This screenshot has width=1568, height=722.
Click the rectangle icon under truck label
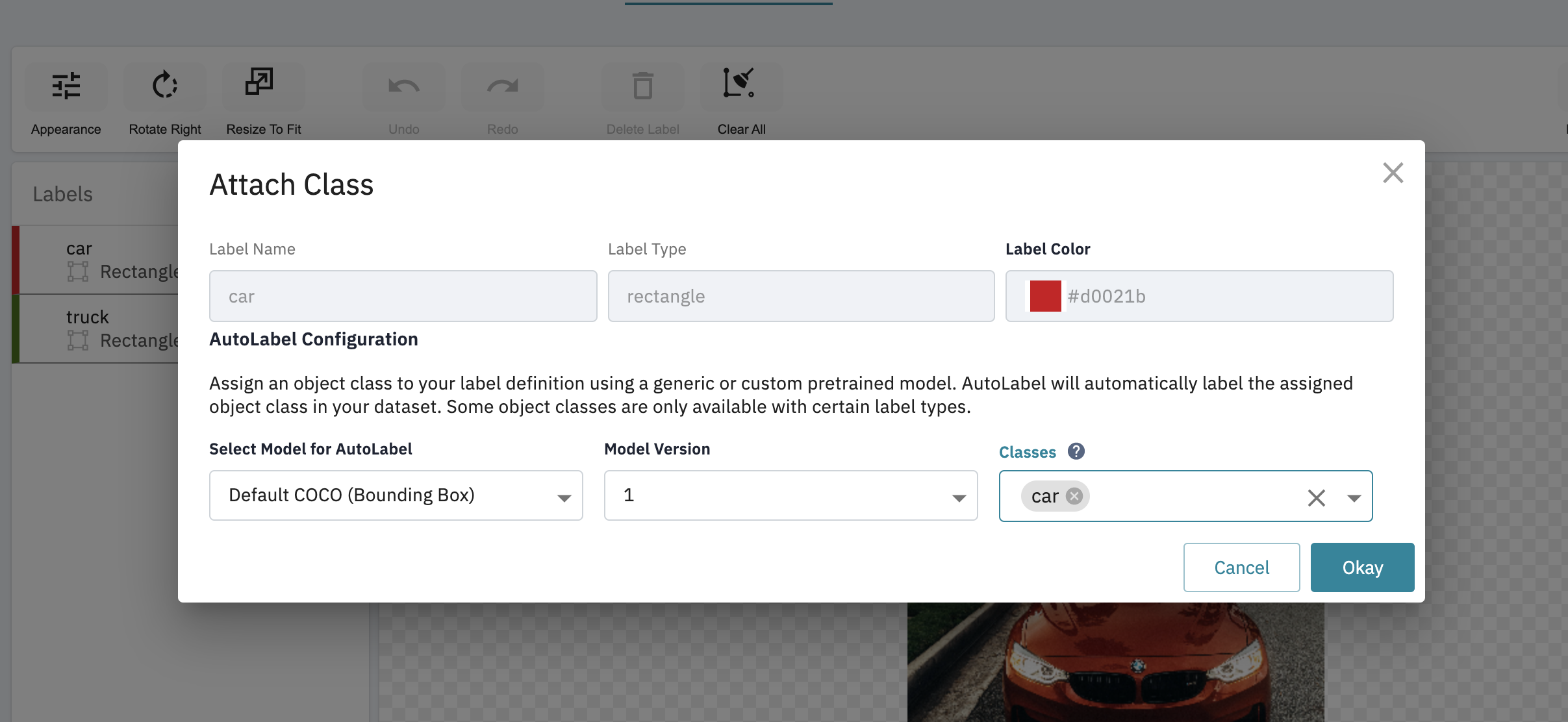[78, 340]
